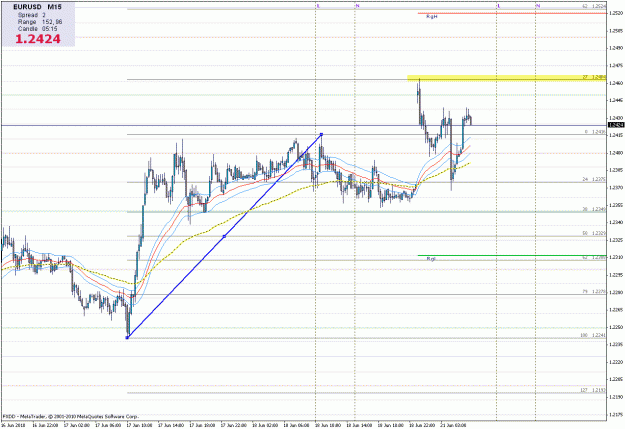625x429 pixels.
Task: Select the trend line end handle at the high
Action: 321,134
